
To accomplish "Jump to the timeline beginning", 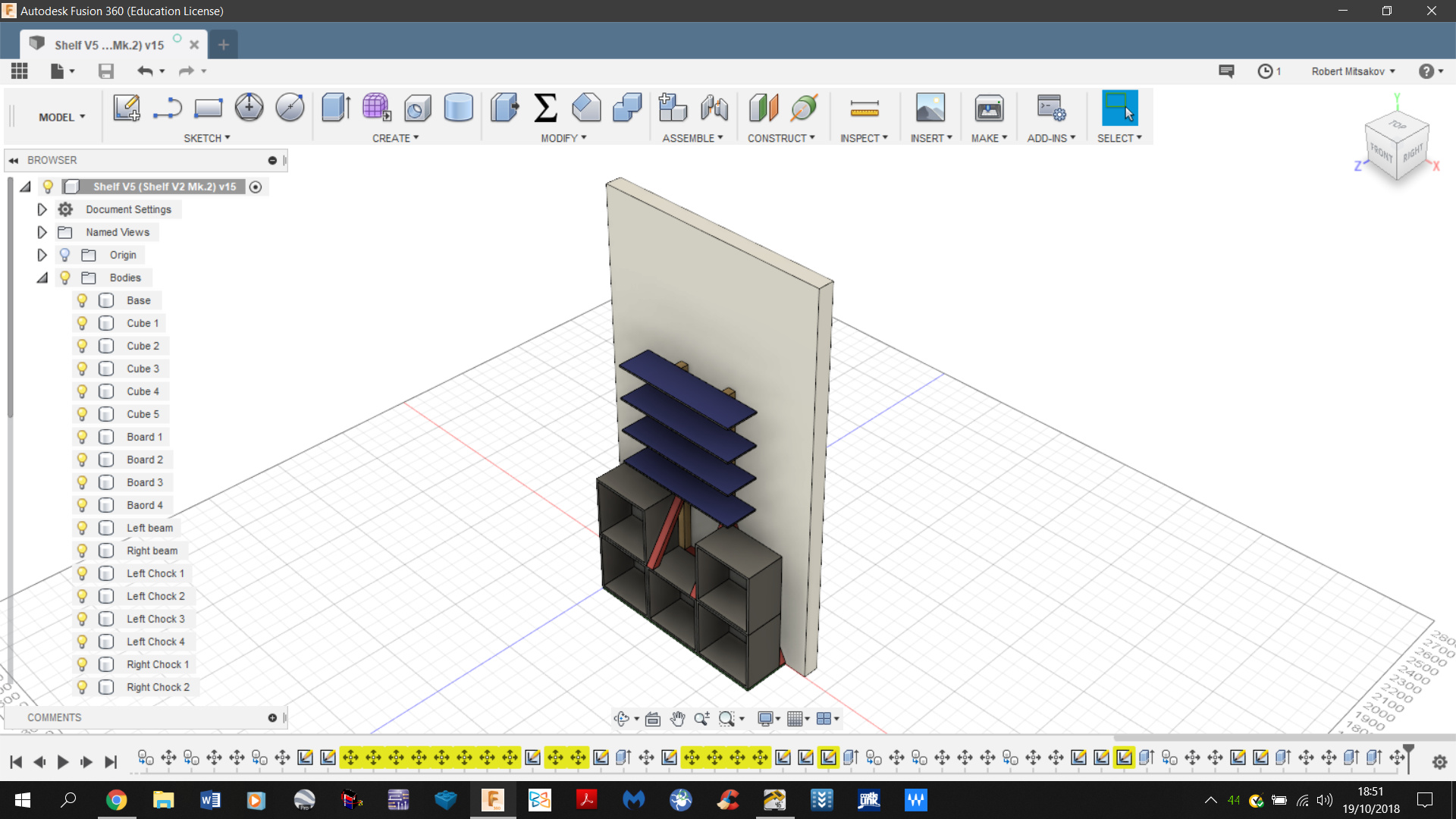I will (x=16, y=762).
